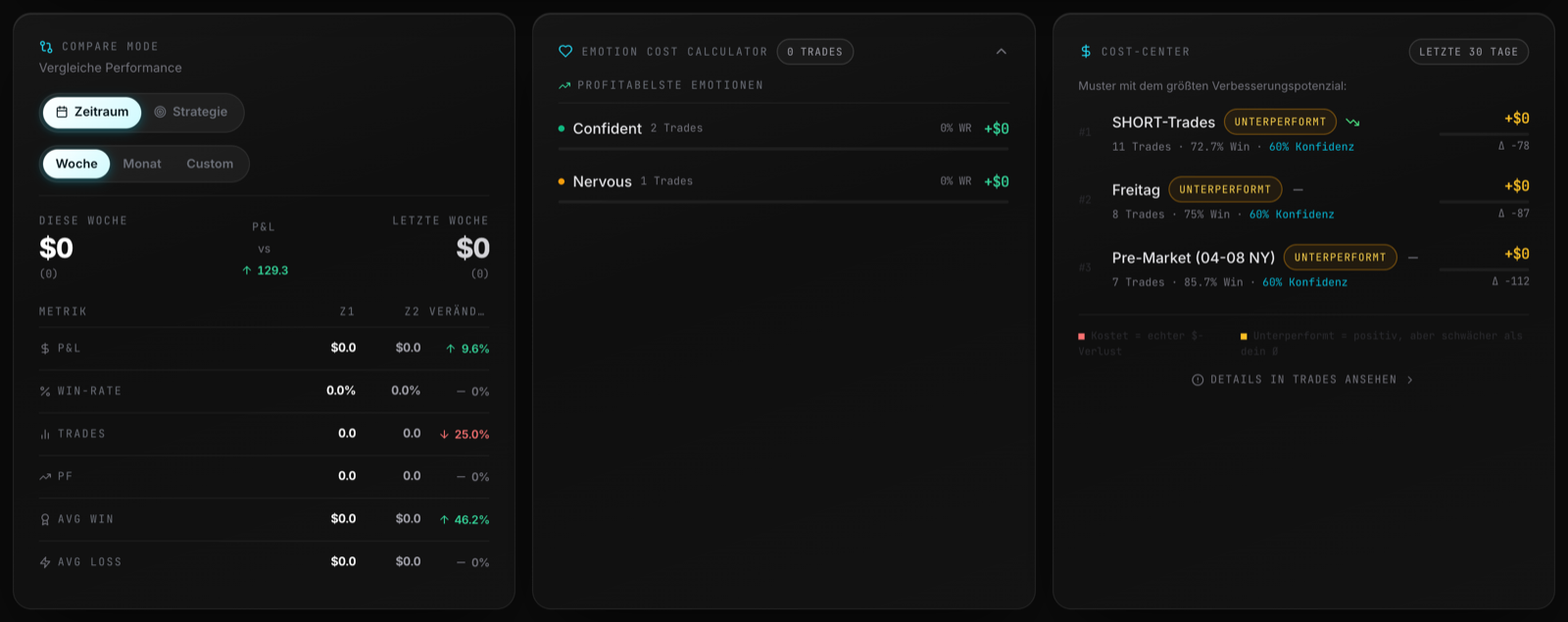Select the Woche period tab
This screenshot has height=622, width=1568.
pos(76,164)
